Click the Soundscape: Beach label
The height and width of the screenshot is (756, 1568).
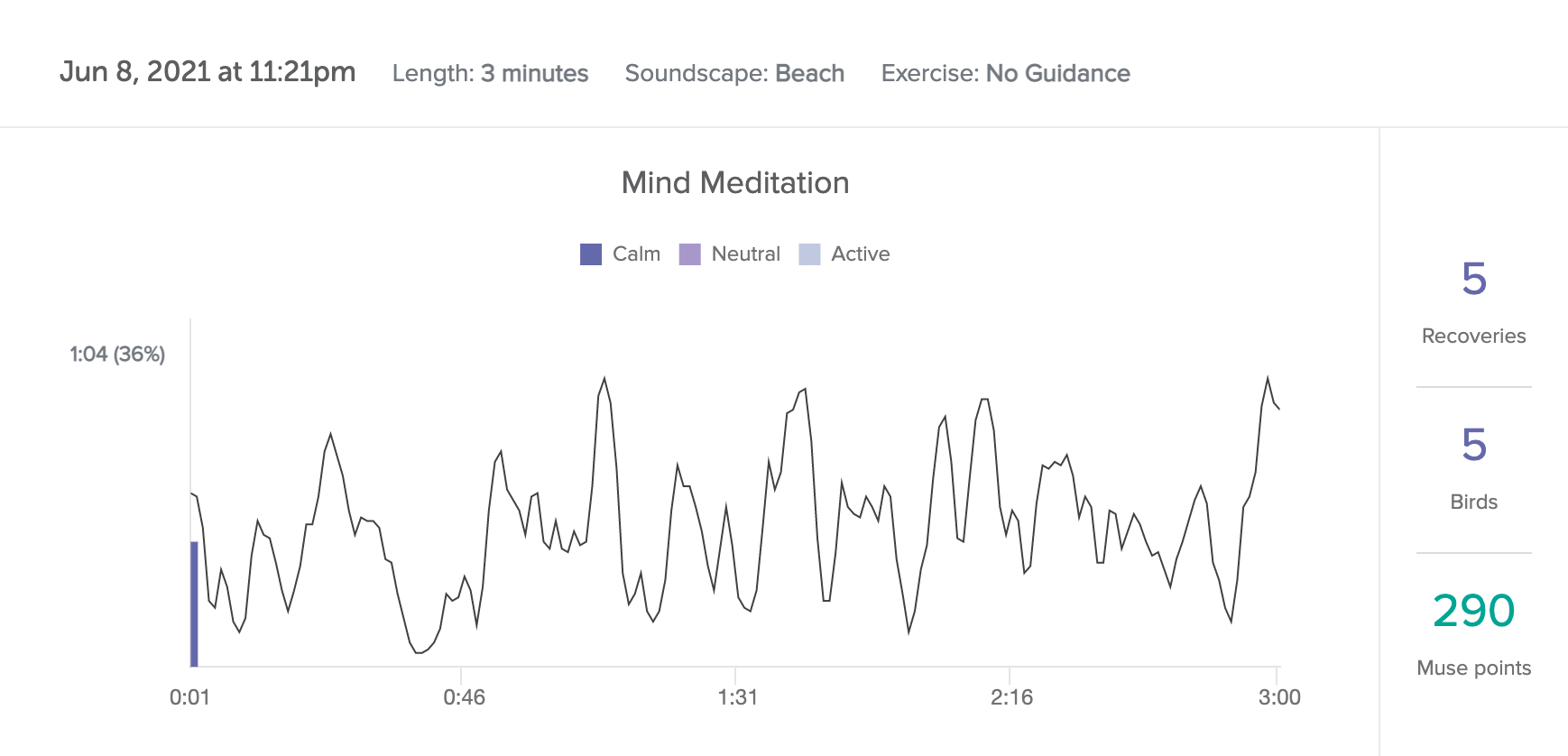point(734,73)
